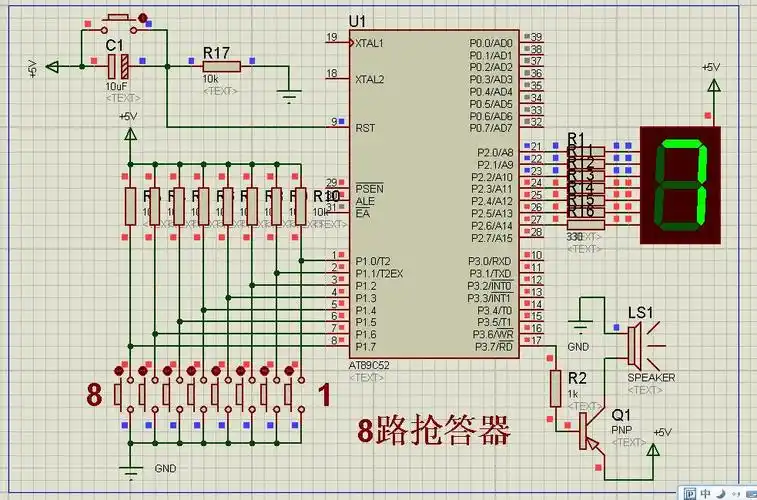Click the ground symbol right of R17

(x=291, y=96)
